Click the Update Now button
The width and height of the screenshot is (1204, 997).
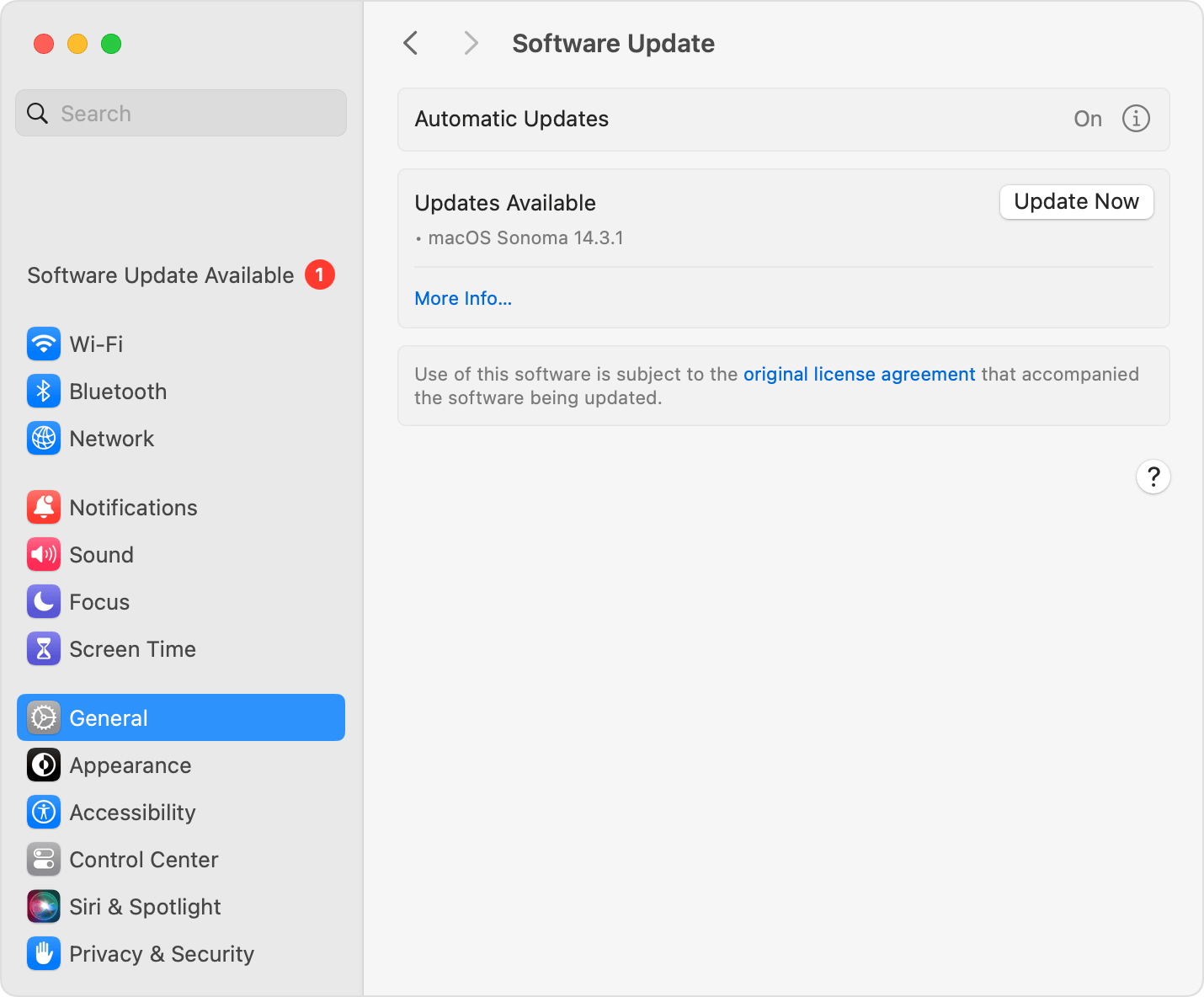pos(1075,202)
